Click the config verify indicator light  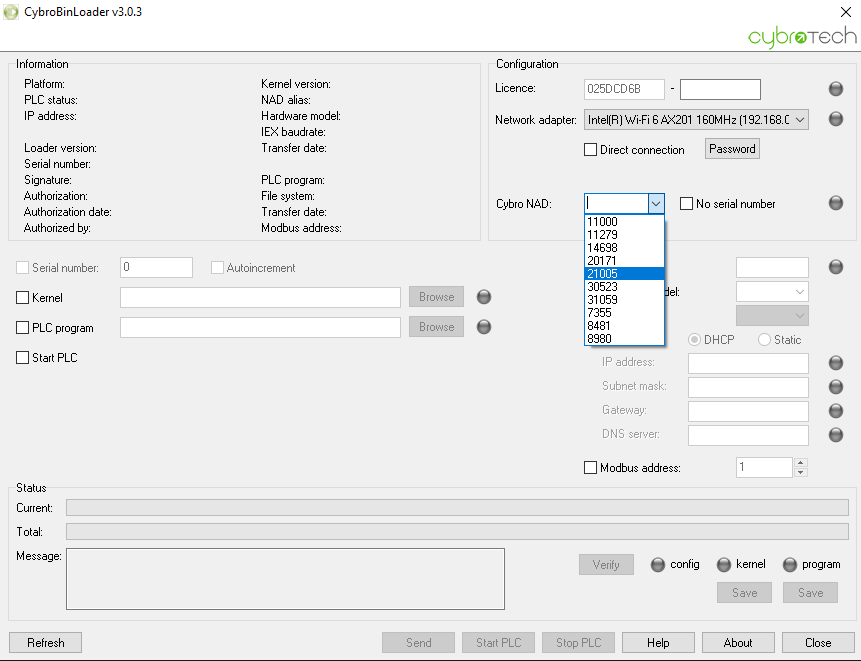657,565
